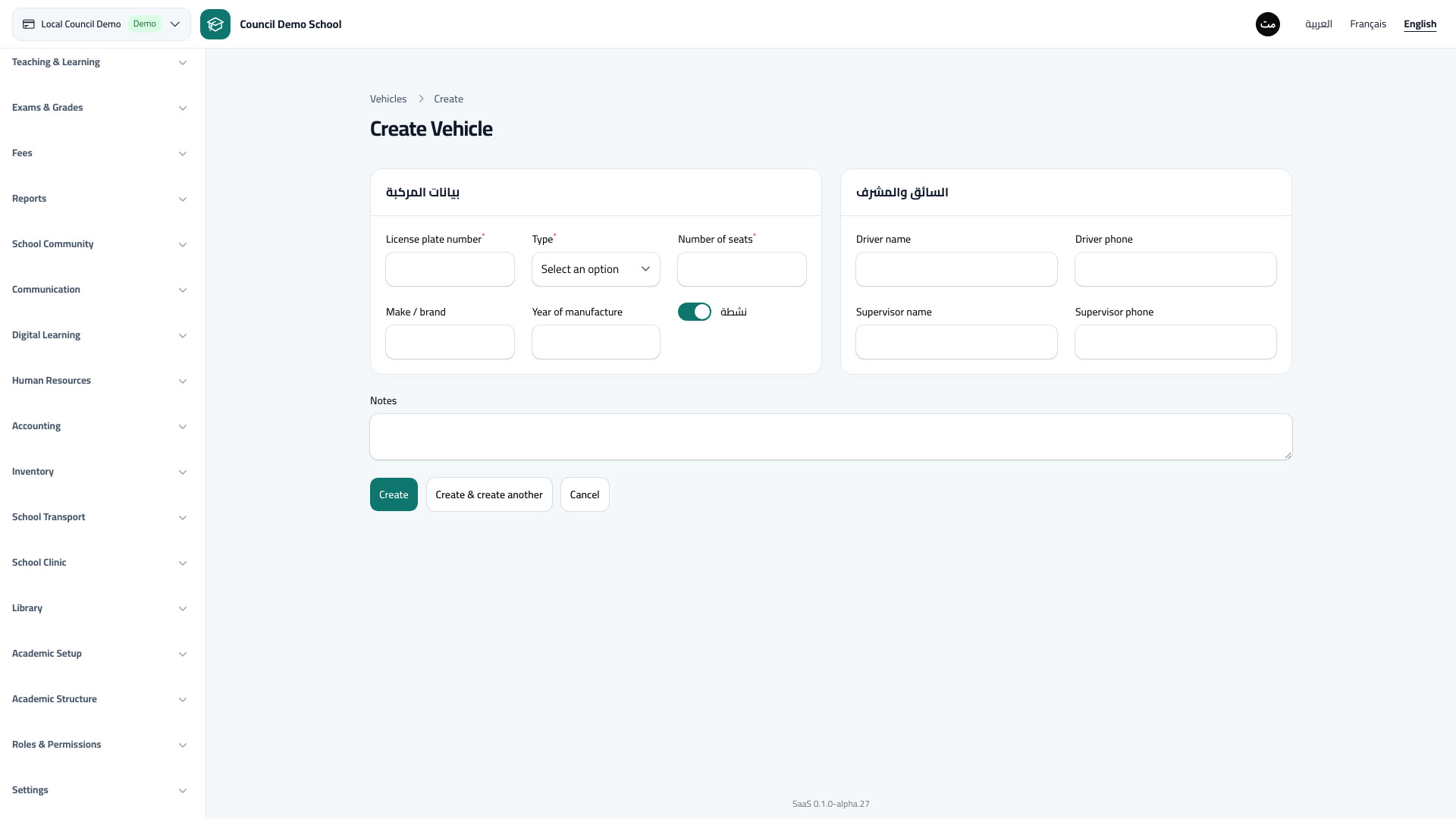The height and width of the screenshot is (819, 1456).
Task: Click the school graduation cap logo icon
Action: tap(215, 24)
